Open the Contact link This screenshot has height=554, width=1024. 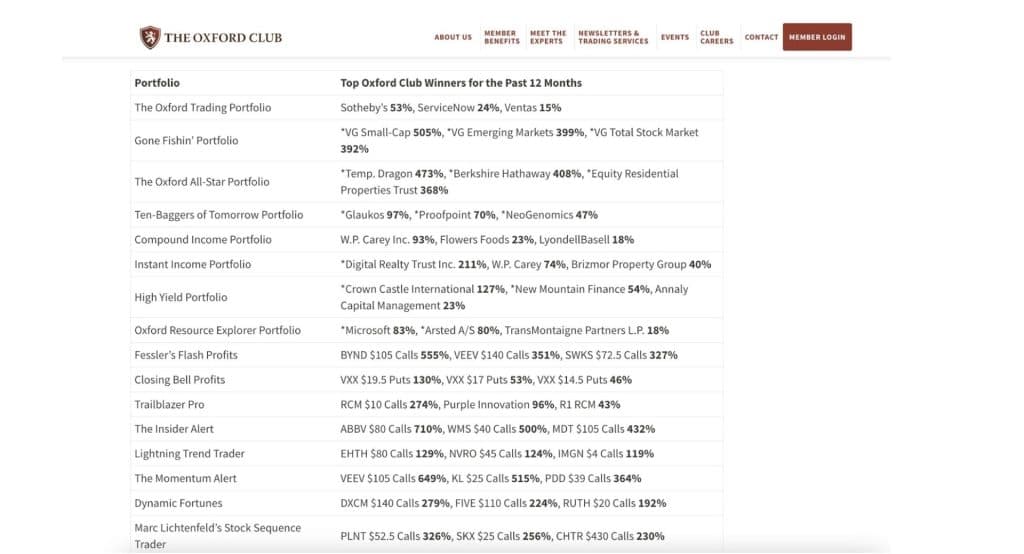coord(761,37)
